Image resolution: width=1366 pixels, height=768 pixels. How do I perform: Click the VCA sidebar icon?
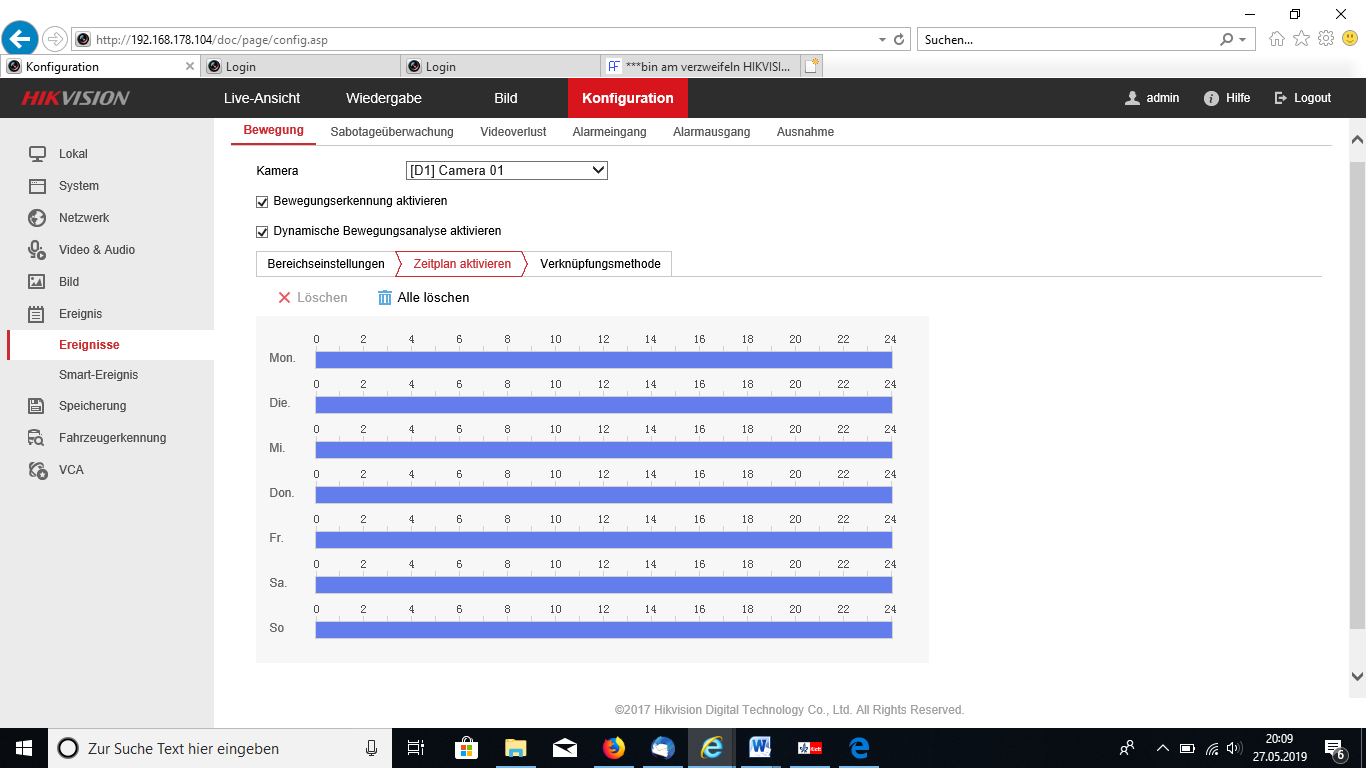coord(37,470)
